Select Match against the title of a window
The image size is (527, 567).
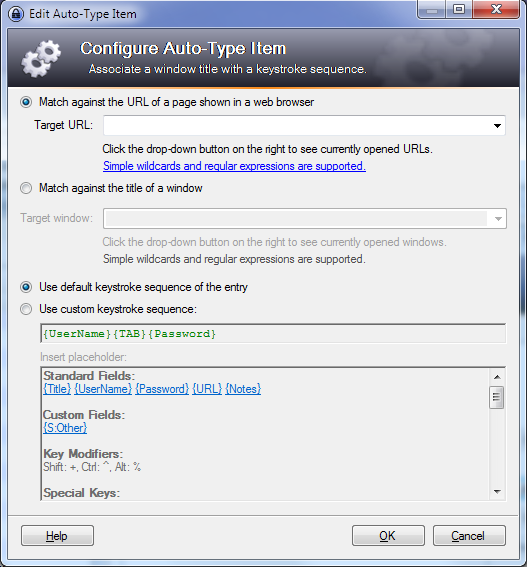pyautogui.click(x=26, y=188)
